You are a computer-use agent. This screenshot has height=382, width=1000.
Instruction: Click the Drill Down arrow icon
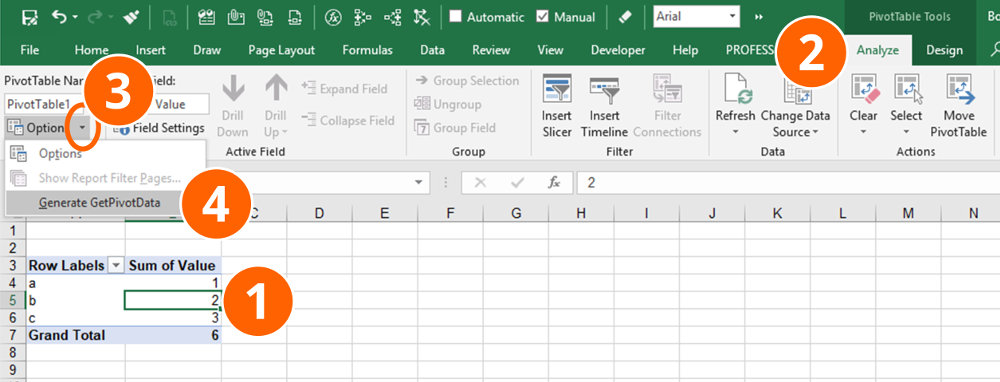click(x=233, y=89)
